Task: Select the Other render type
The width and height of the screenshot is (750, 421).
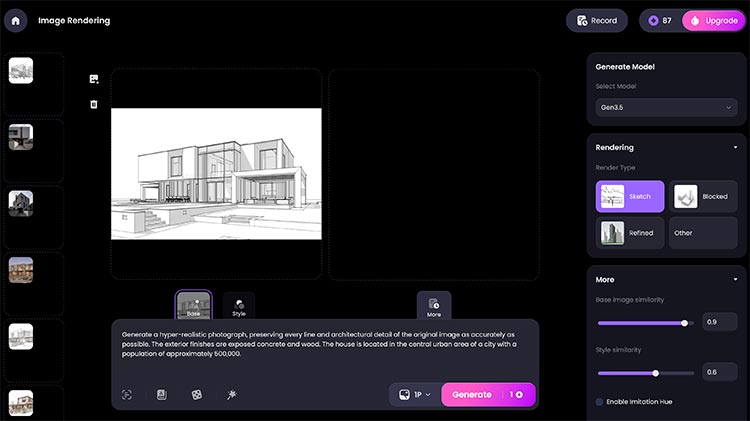Action: (703, 233)
